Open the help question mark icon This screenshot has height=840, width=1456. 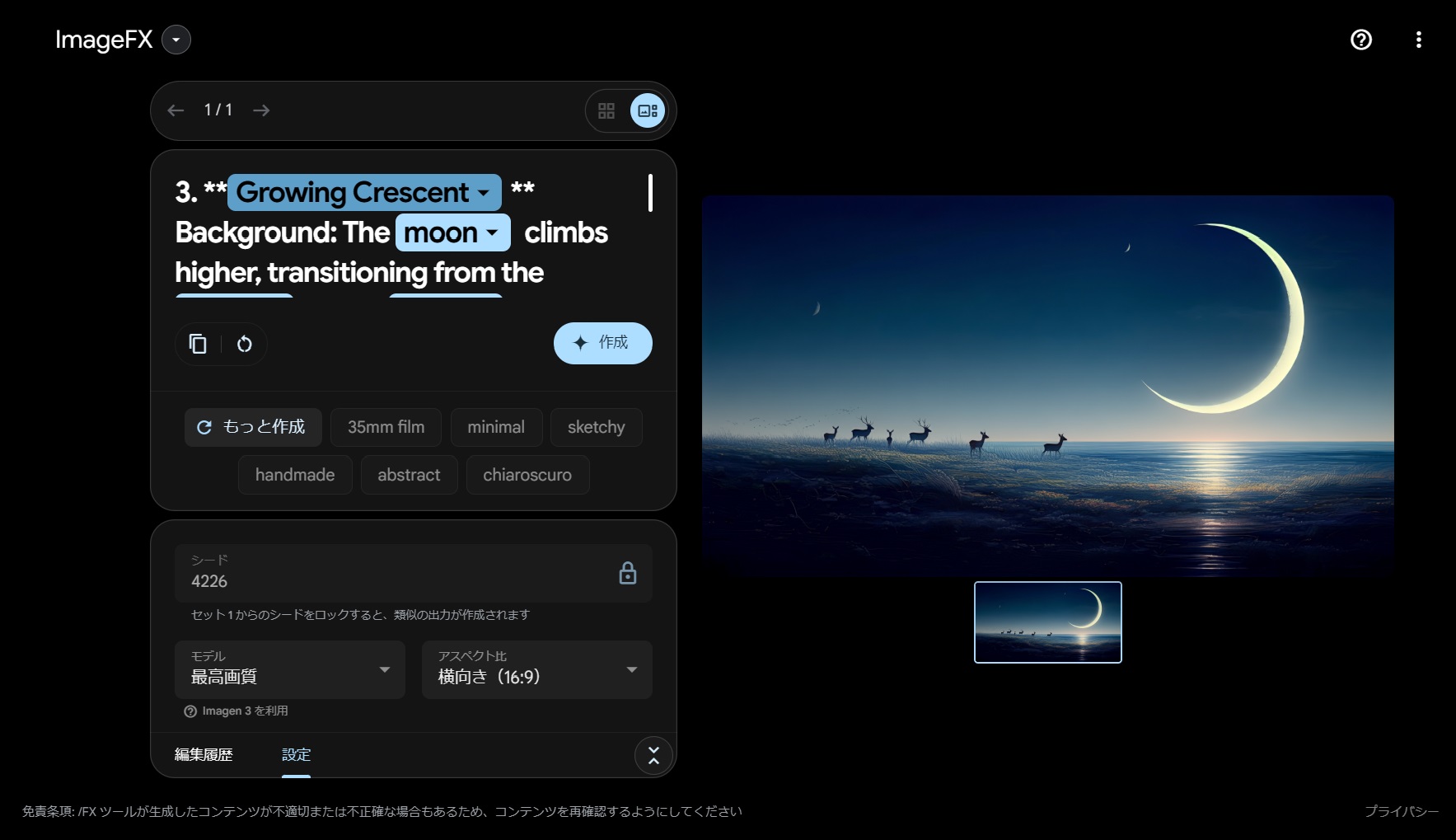click(x=1360, y=40)
